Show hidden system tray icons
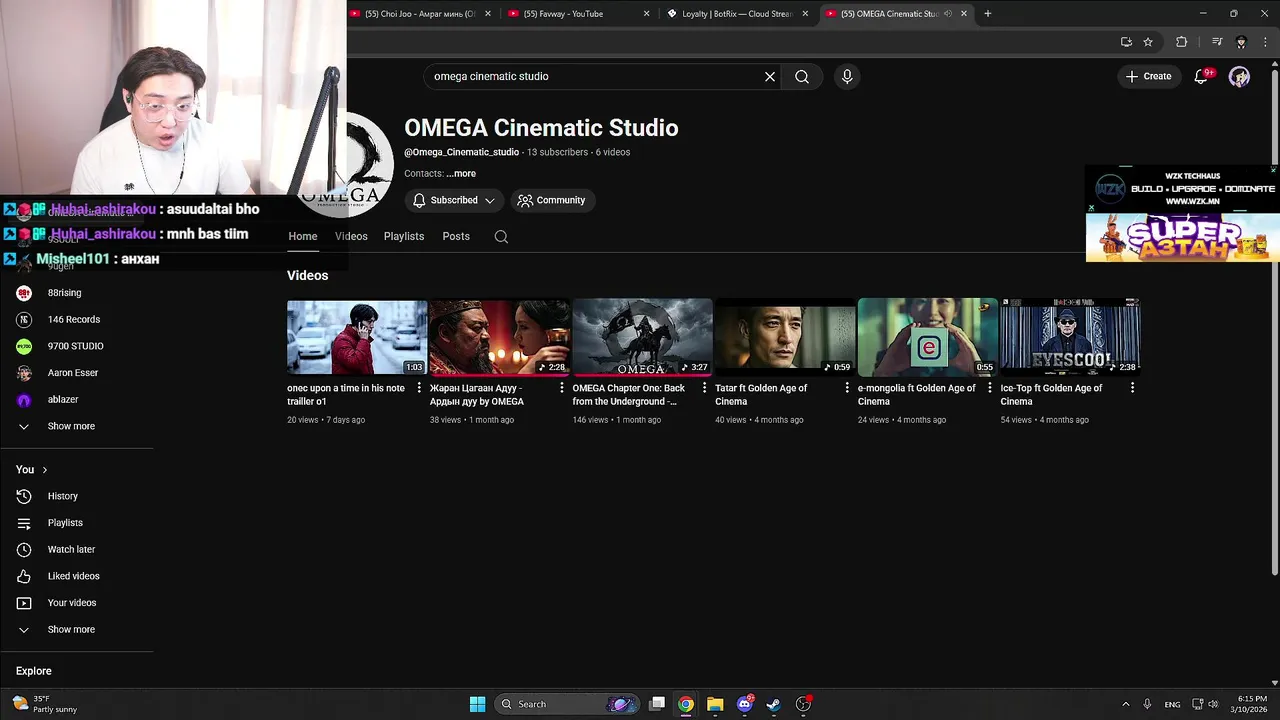This screenshot has width=1280, height=720. point(1125,704)
